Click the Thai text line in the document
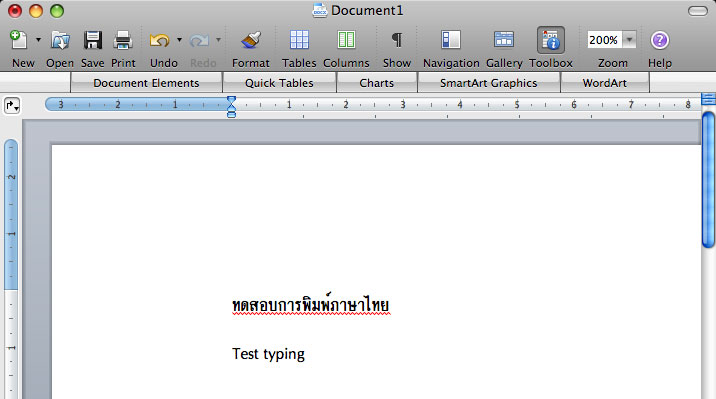Image resolution: width=716 pixels, height=399 pixels. click(x=311, y=304)
